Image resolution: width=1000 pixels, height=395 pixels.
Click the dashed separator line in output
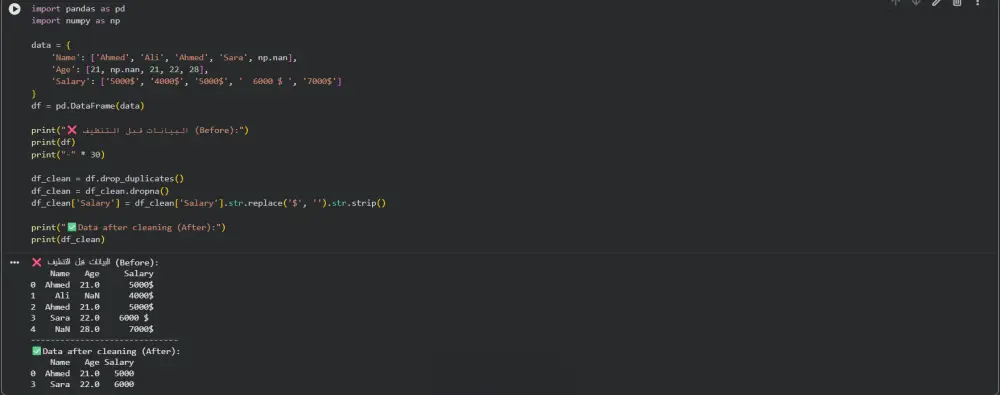click(x=105, y=340)
